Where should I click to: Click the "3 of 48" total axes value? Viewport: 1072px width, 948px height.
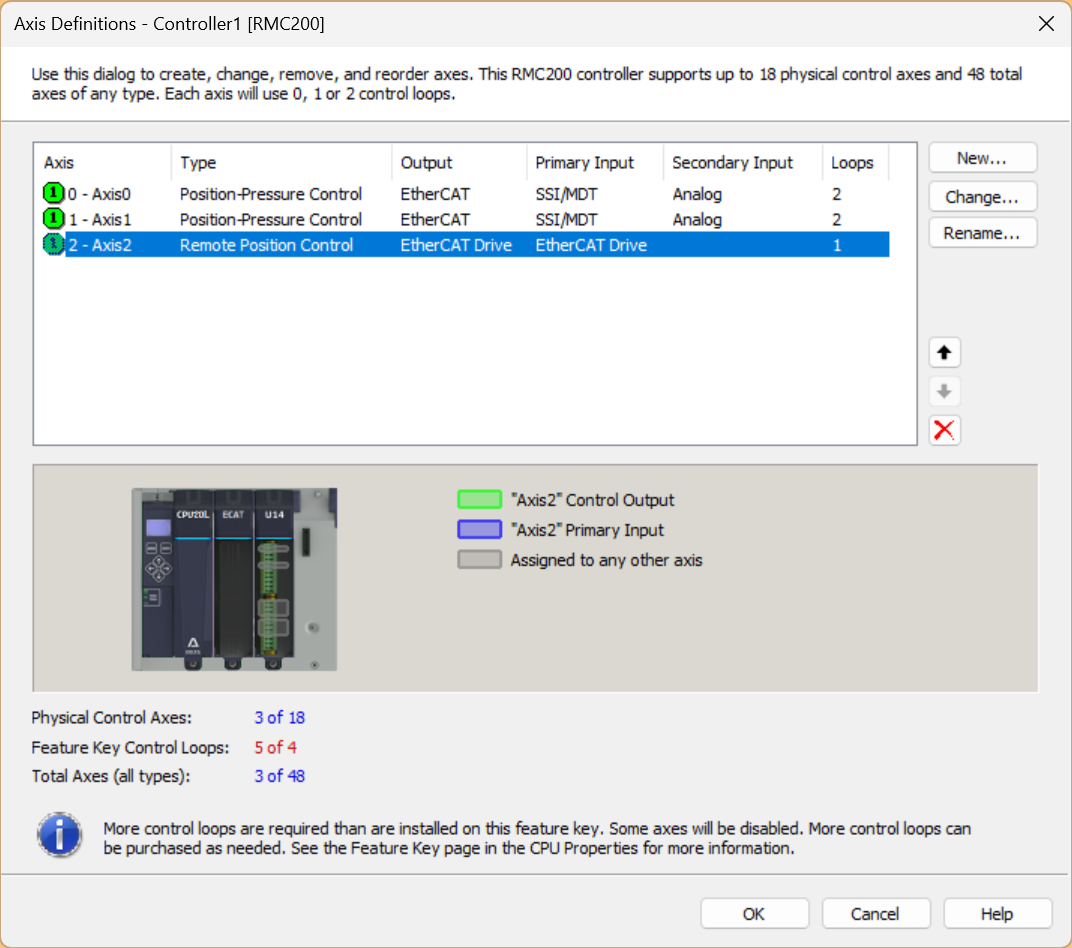point(280,776)
